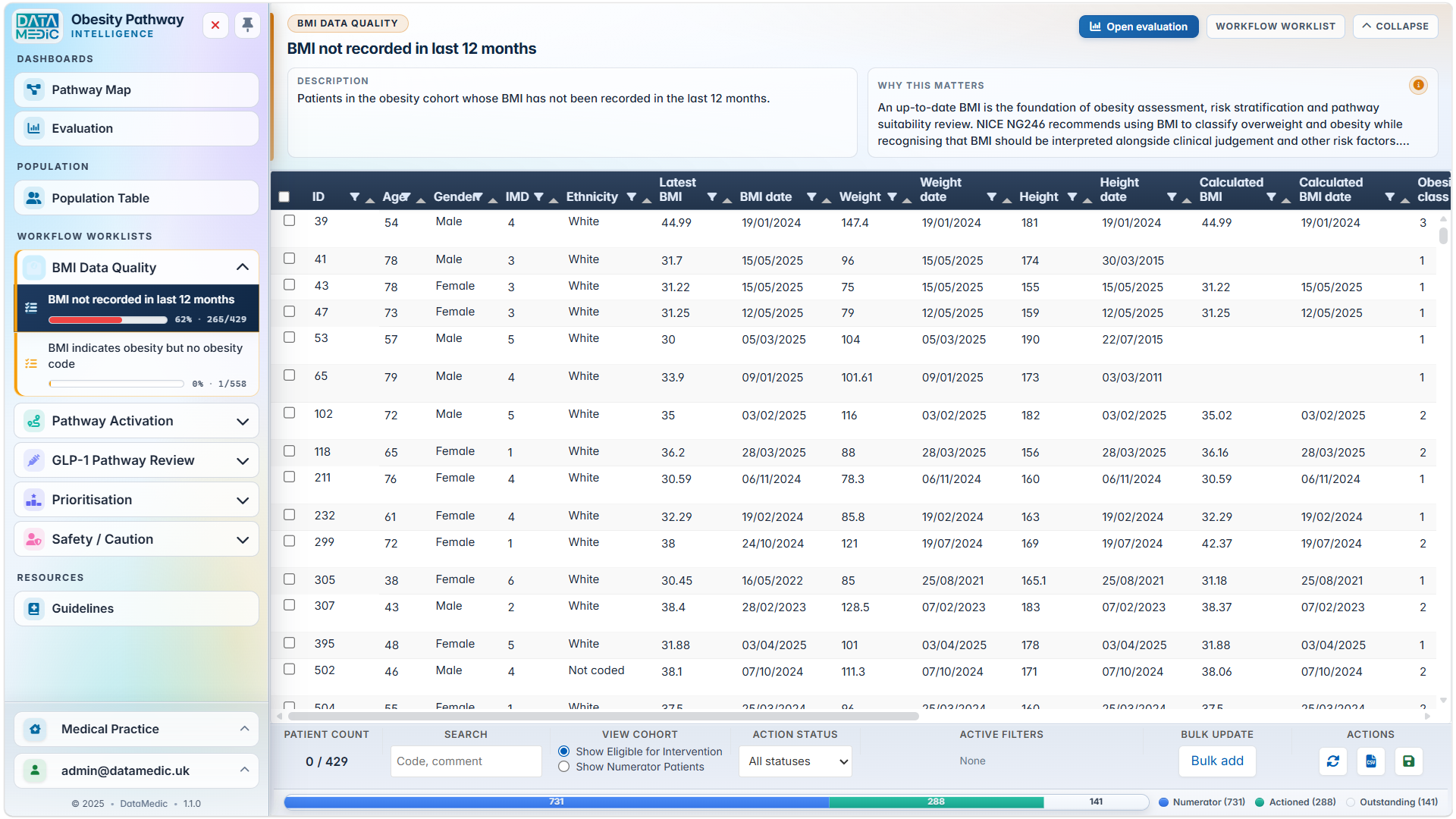Image resolution: width=1456 pixels, height=819 pixels.
Task: Select the checkbox for patient ID 53
Action: coord(289,337)
